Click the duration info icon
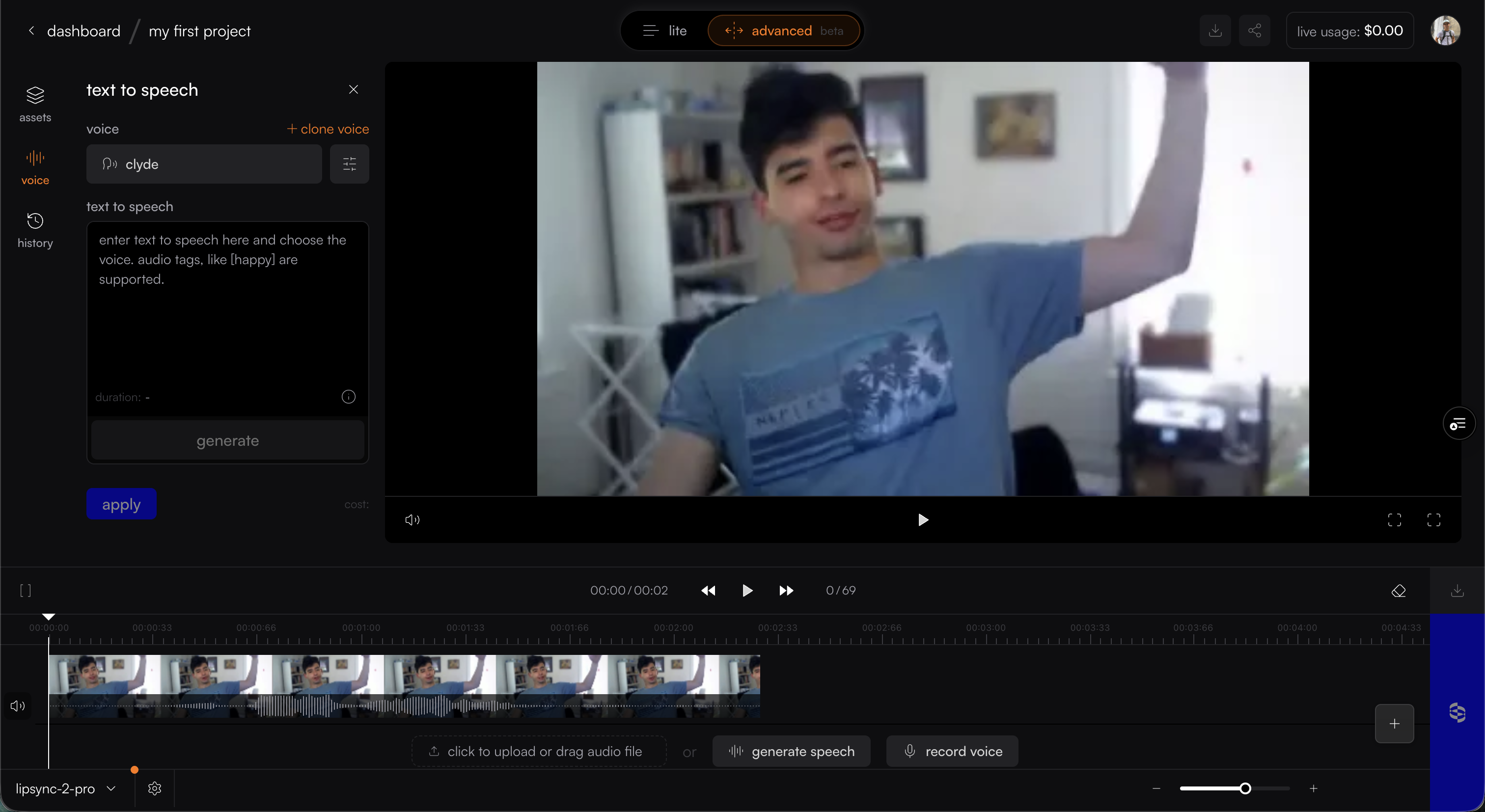The image size is (1485, 812). click(348, 397)
